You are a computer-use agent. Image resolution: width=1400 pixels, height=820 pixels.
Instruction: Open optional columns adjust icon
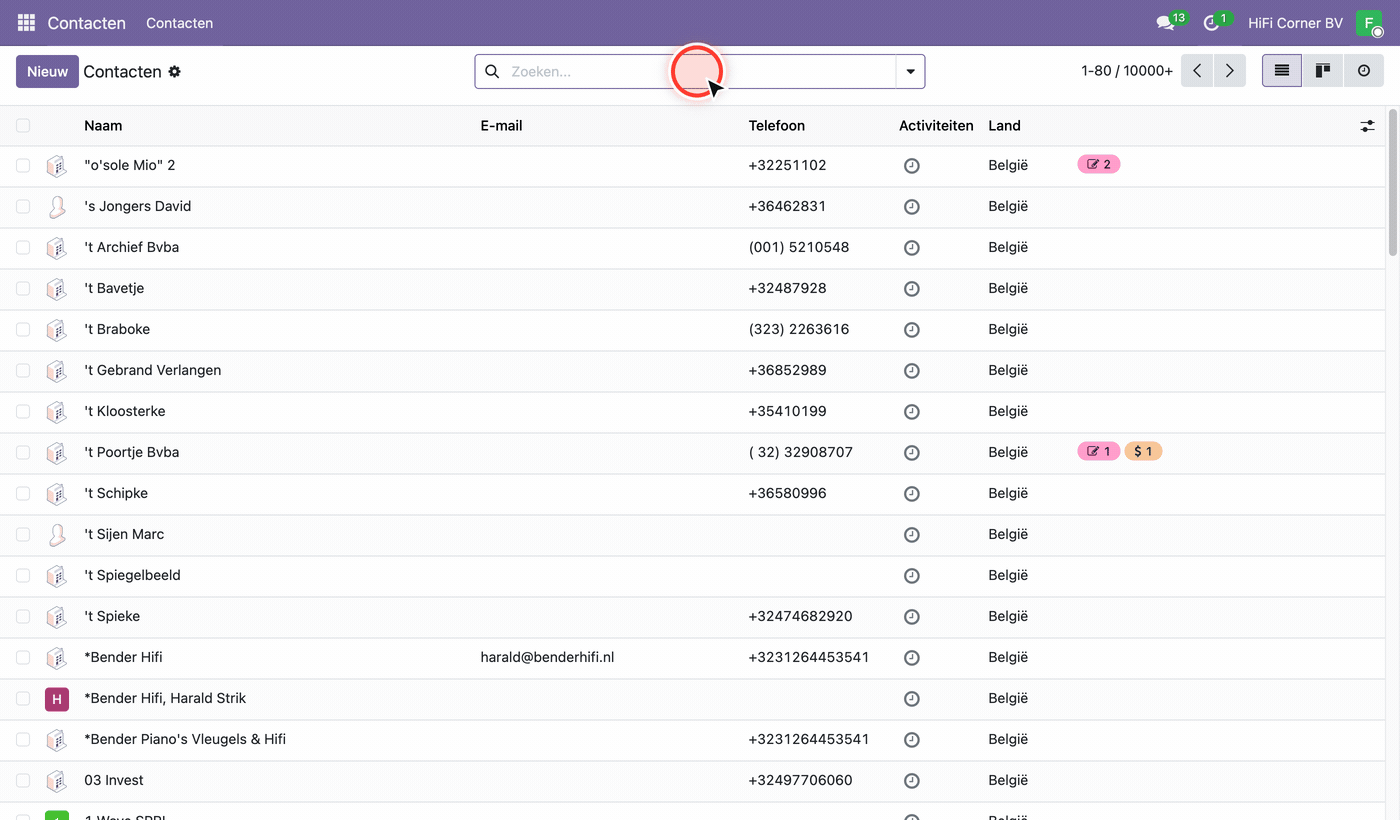pos(1367,126)
